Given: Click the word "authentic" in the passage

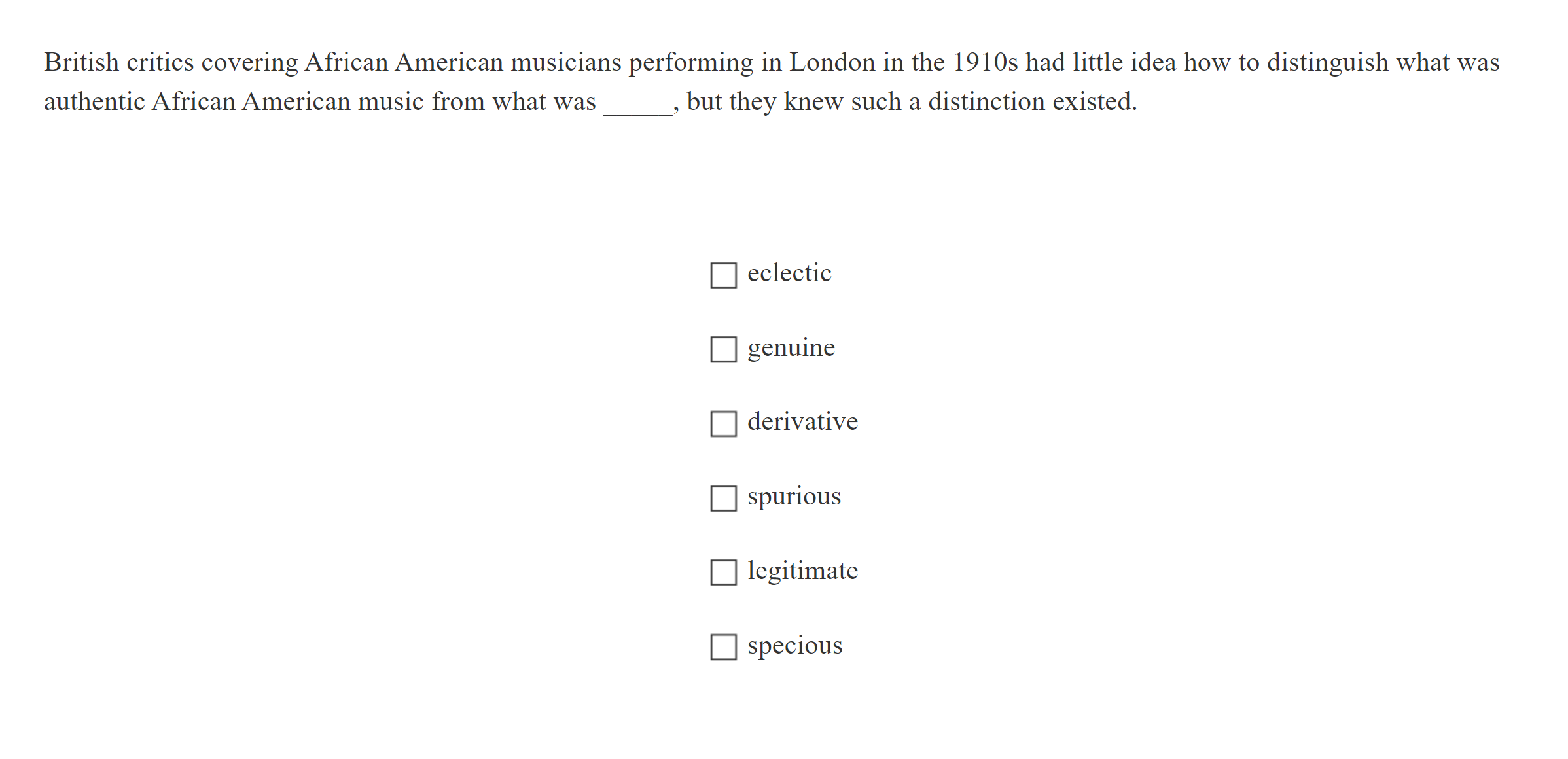Looking at the screenshot, I should (x=94, y=101).
